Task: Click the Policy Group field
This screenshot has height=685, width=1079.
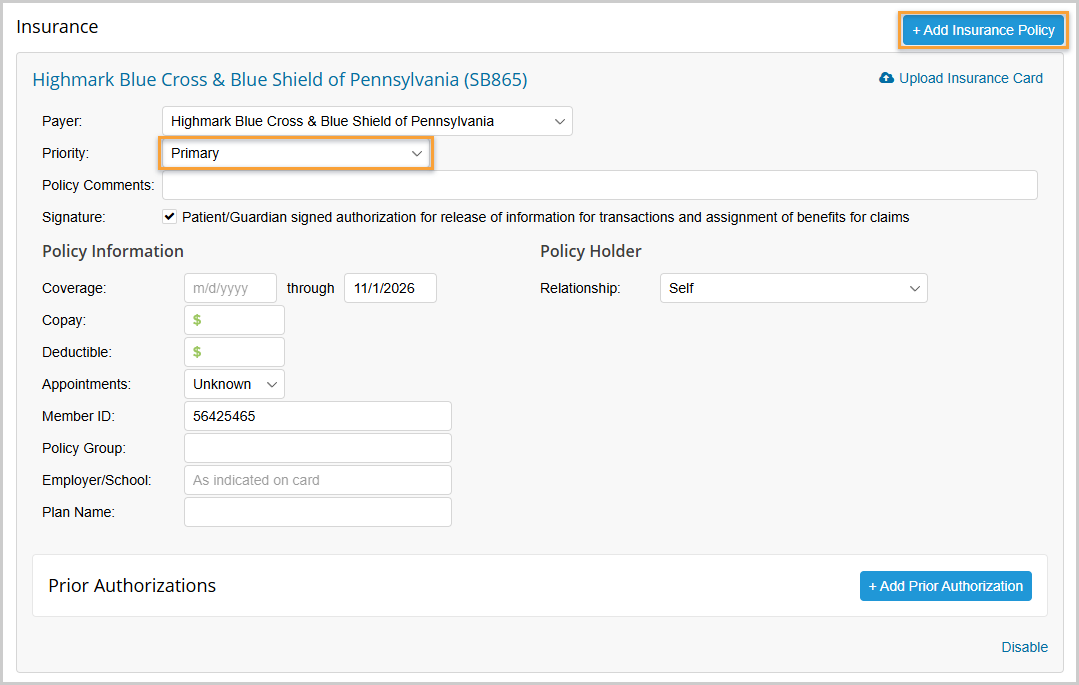Action: (x=318, y=448)
